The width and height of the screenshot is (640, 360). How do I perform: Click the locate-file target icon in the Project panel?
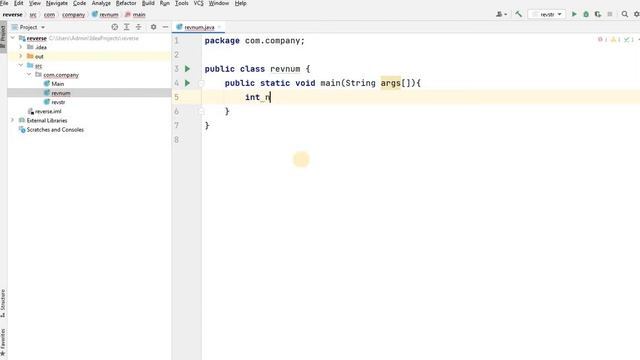115,27
